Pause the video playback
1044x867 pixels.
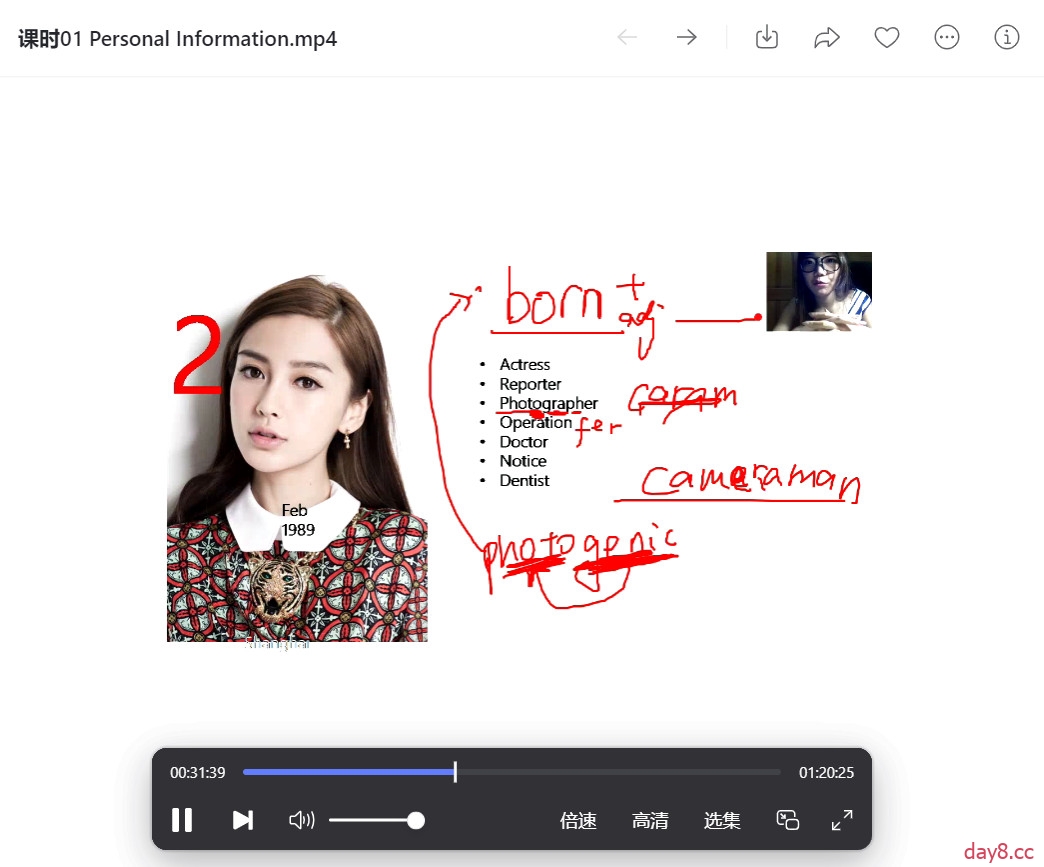pos(182,820)
